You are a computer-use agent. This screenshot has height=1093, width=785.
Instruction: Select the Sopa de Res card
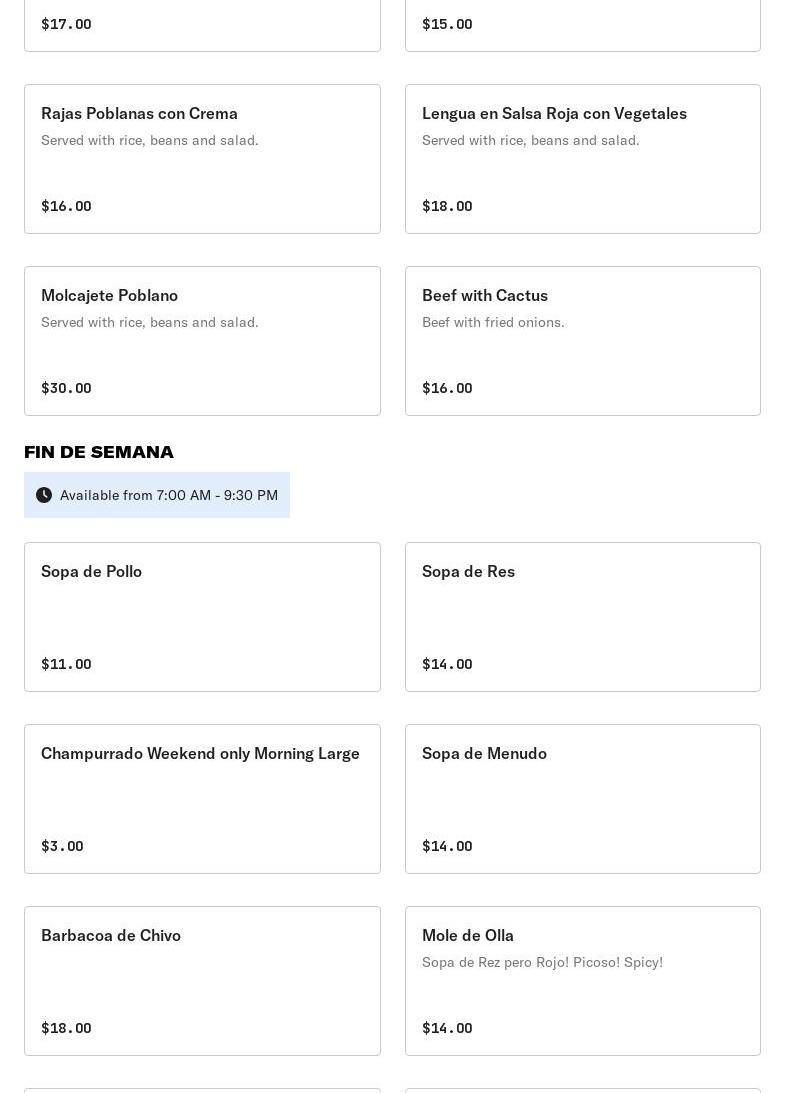[x=582, y=617]
